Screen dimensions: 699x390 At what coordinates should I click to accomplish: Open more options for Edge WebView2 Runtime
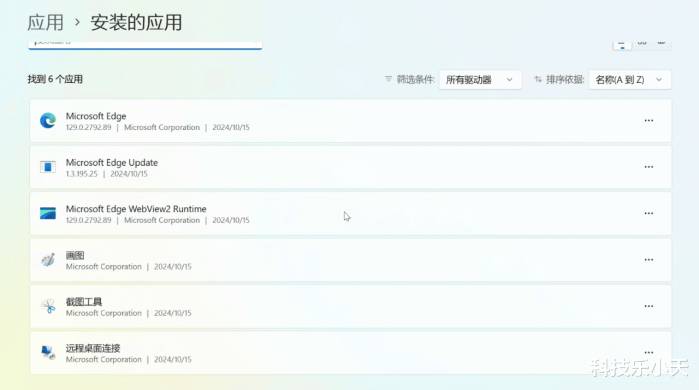[649, 213]
